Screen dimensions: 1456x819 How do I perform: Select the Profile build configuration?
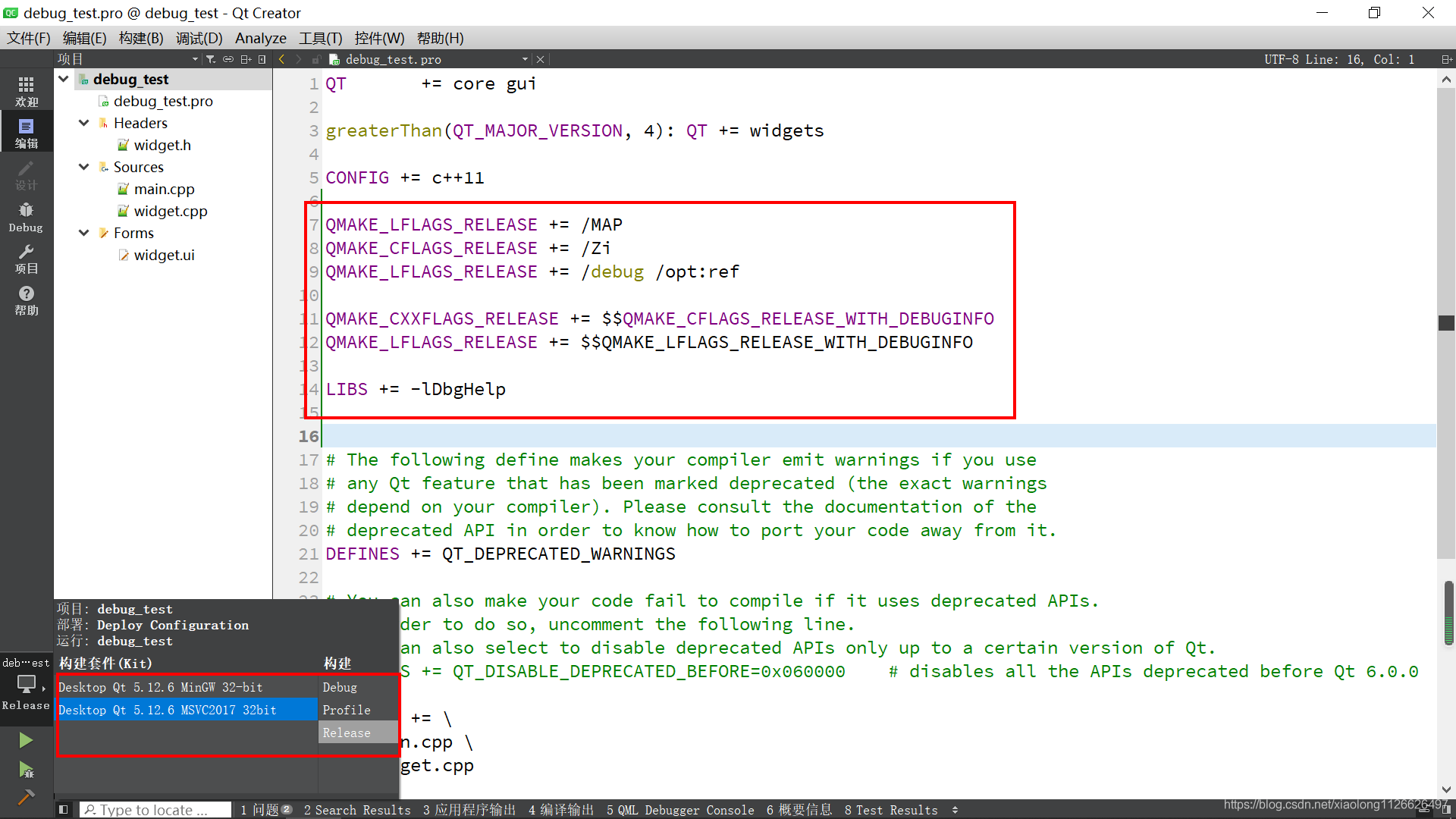[x=347, y=710]
